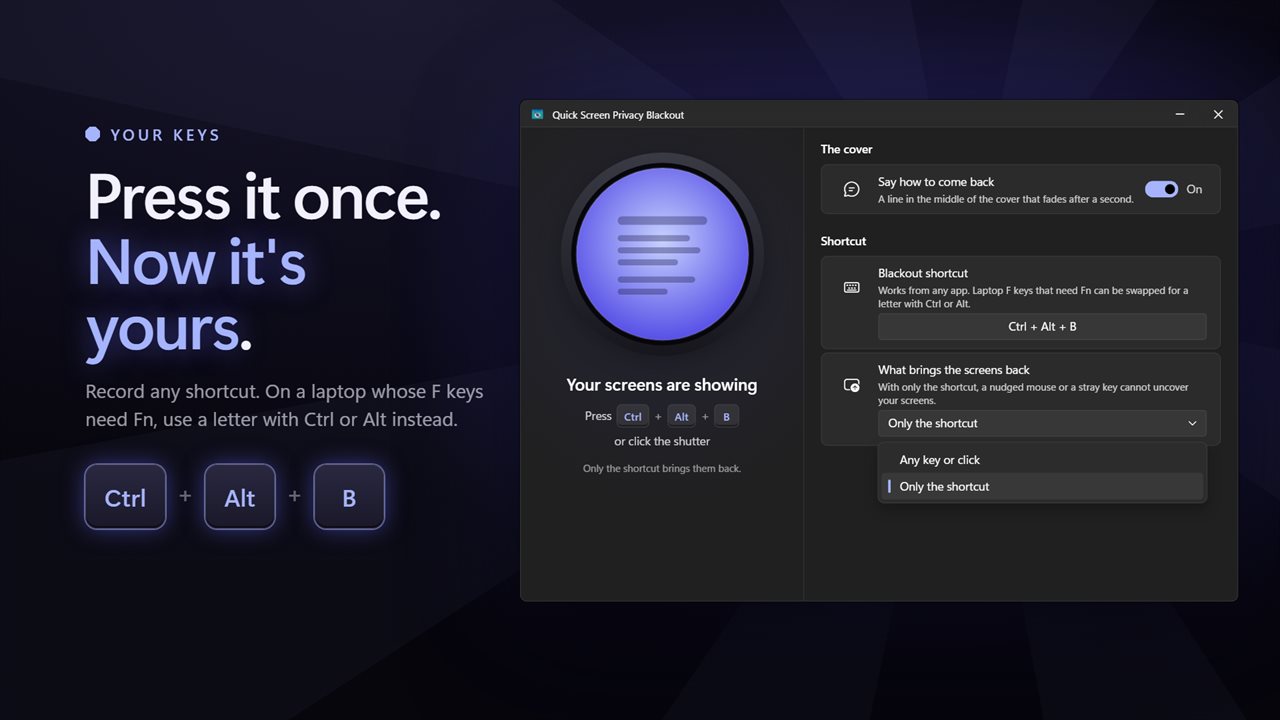The width and height of the screenshot is (1280, 720).
Task: Click the small B key chip after Press
Action: (727, 417)
